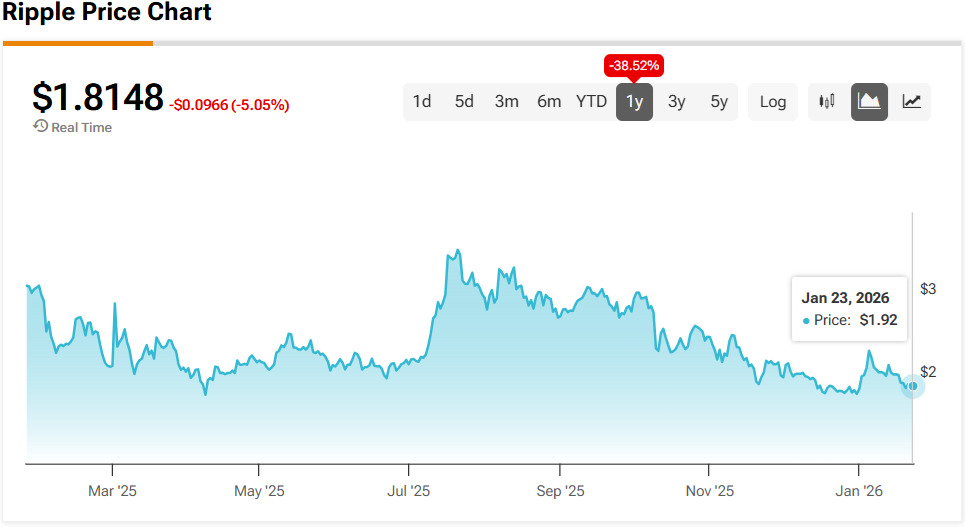965x527 pixels.
Task: Click the Jan 23 price tooltip
Action: click(x=849, y=309)
